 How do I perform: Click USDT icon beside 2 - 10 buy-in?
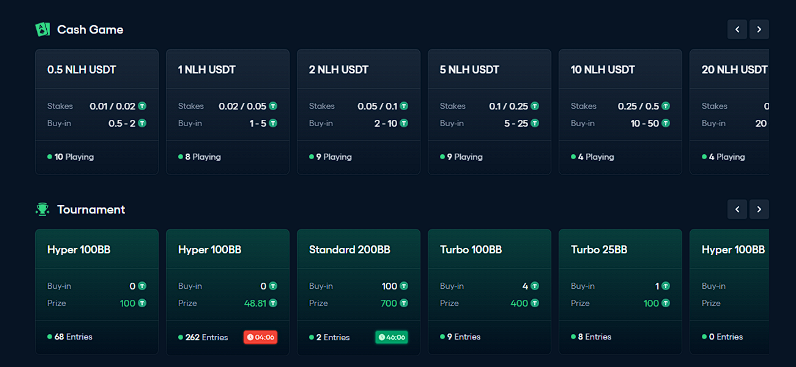pyautogui.click(x=404, y=123)
